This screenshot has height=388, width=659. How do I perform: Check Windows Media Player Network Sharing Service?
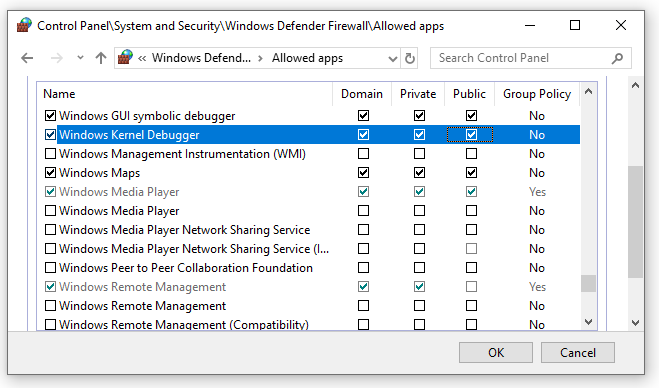[50, 230]
